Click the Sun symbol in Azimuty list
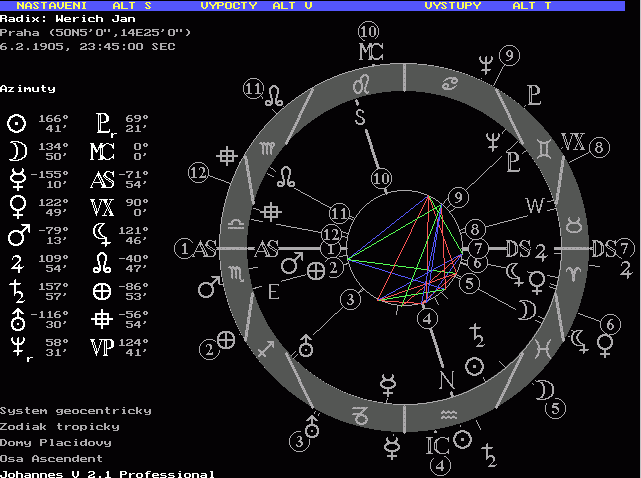 [x=16, y=123]
